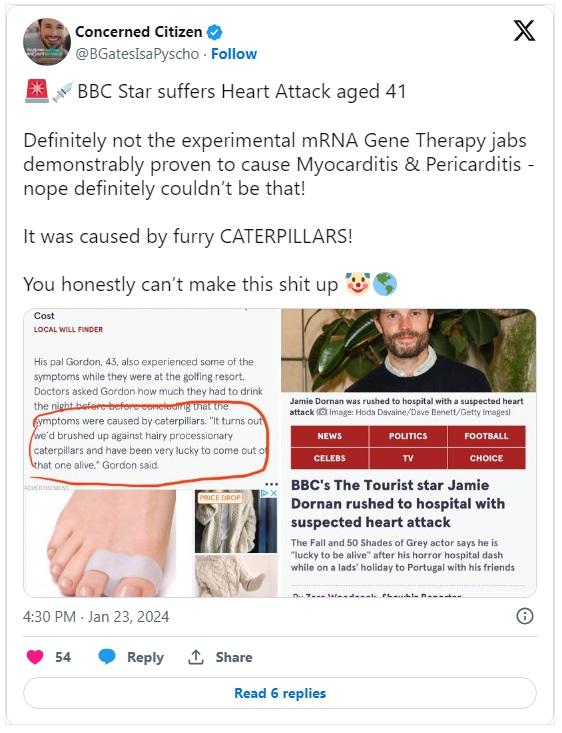Like the tweet with heart icon

(35, 657)
